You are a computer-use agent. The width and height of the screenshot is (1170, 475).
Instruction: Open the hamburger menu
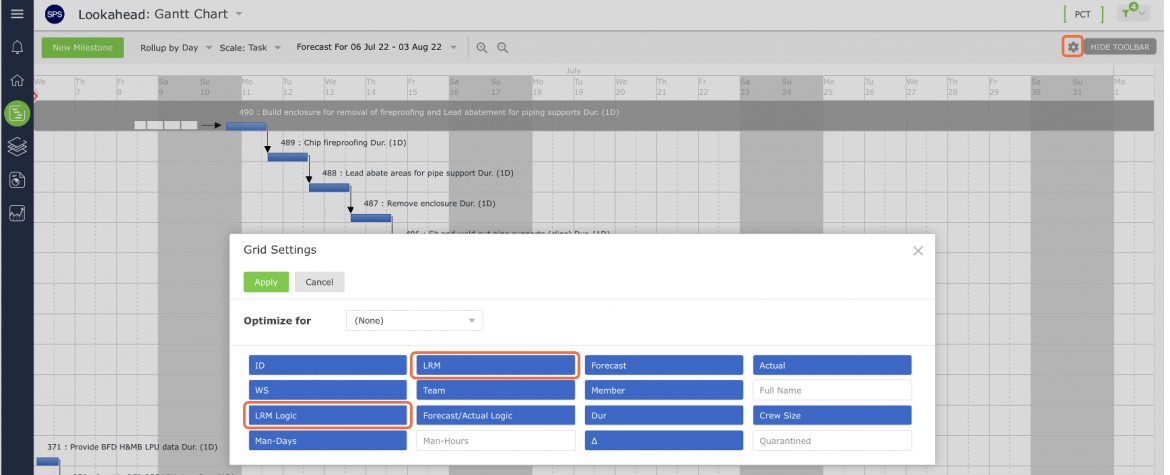(x=16, y=13)
